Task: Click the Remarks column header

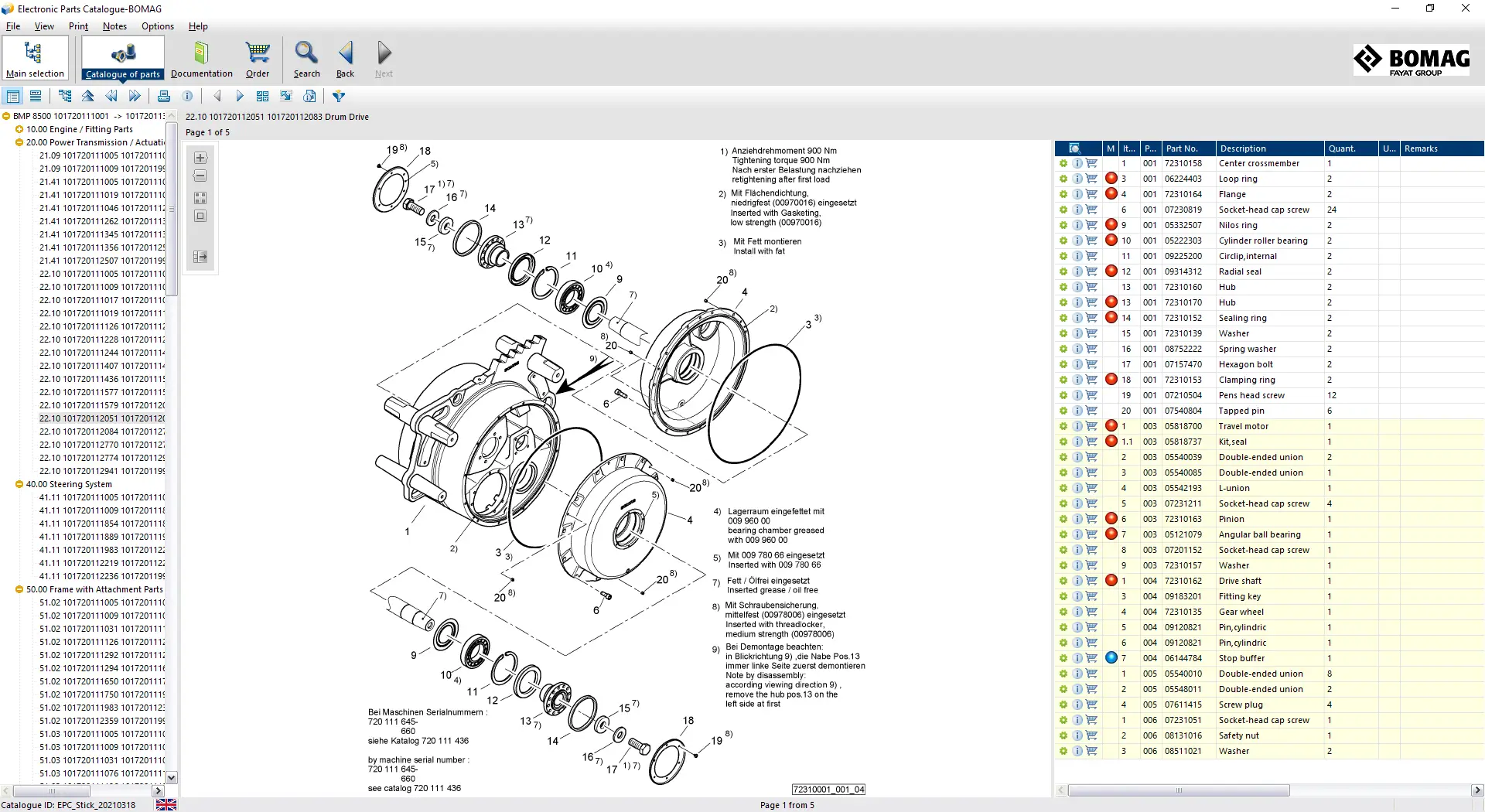Action: click(x=1442, y=148)
